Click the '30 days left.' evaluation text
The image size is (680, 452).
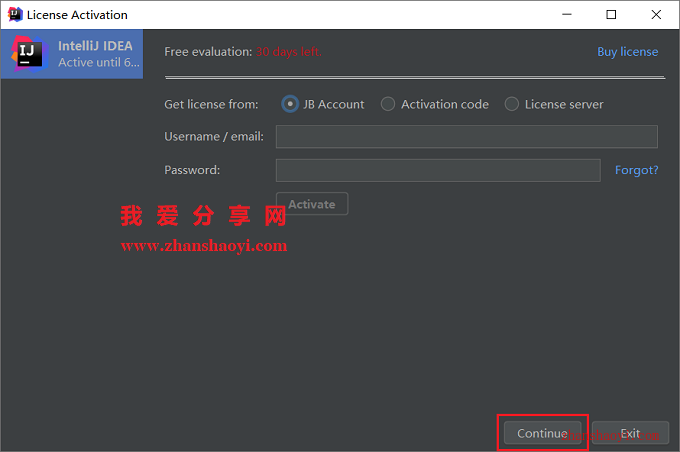click(288, 52)
